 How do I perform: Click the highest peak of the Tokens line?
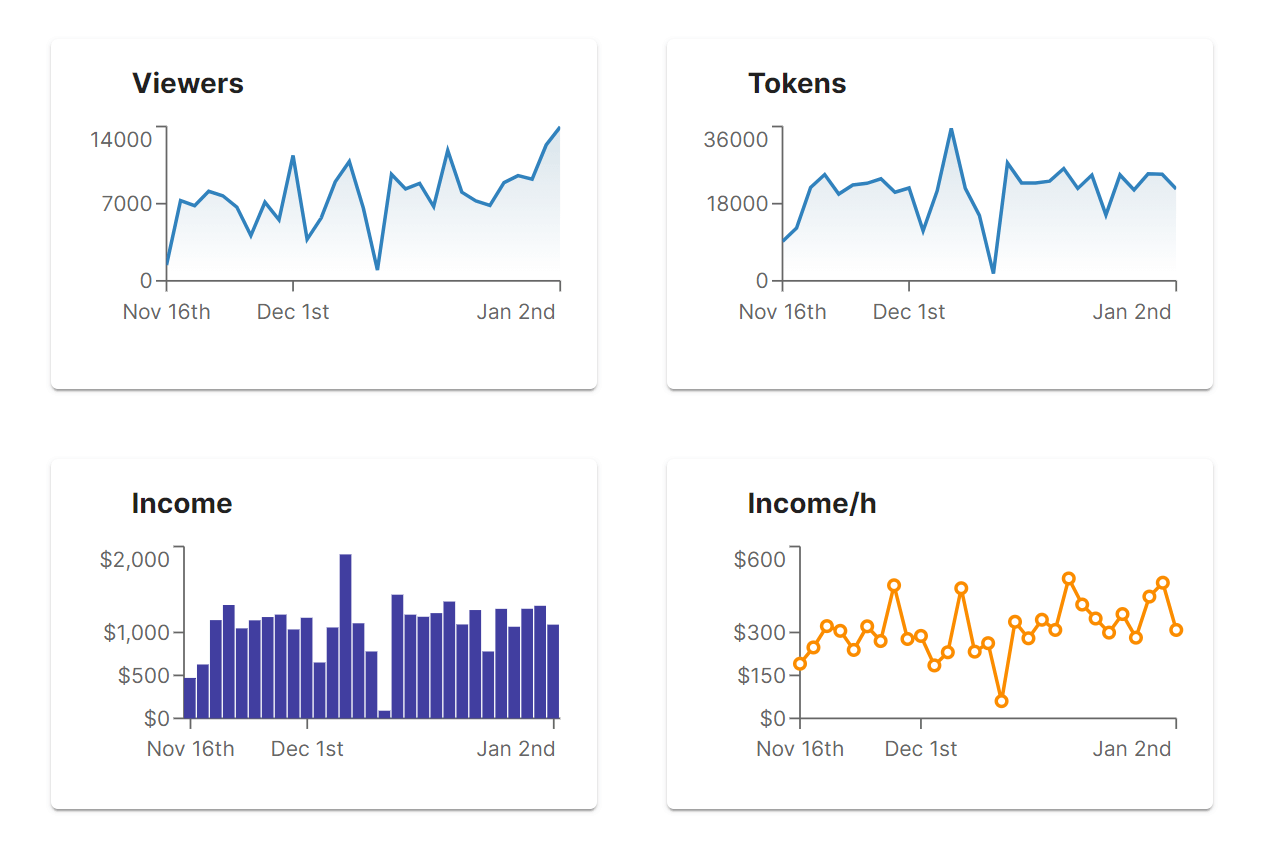[951, 129]
